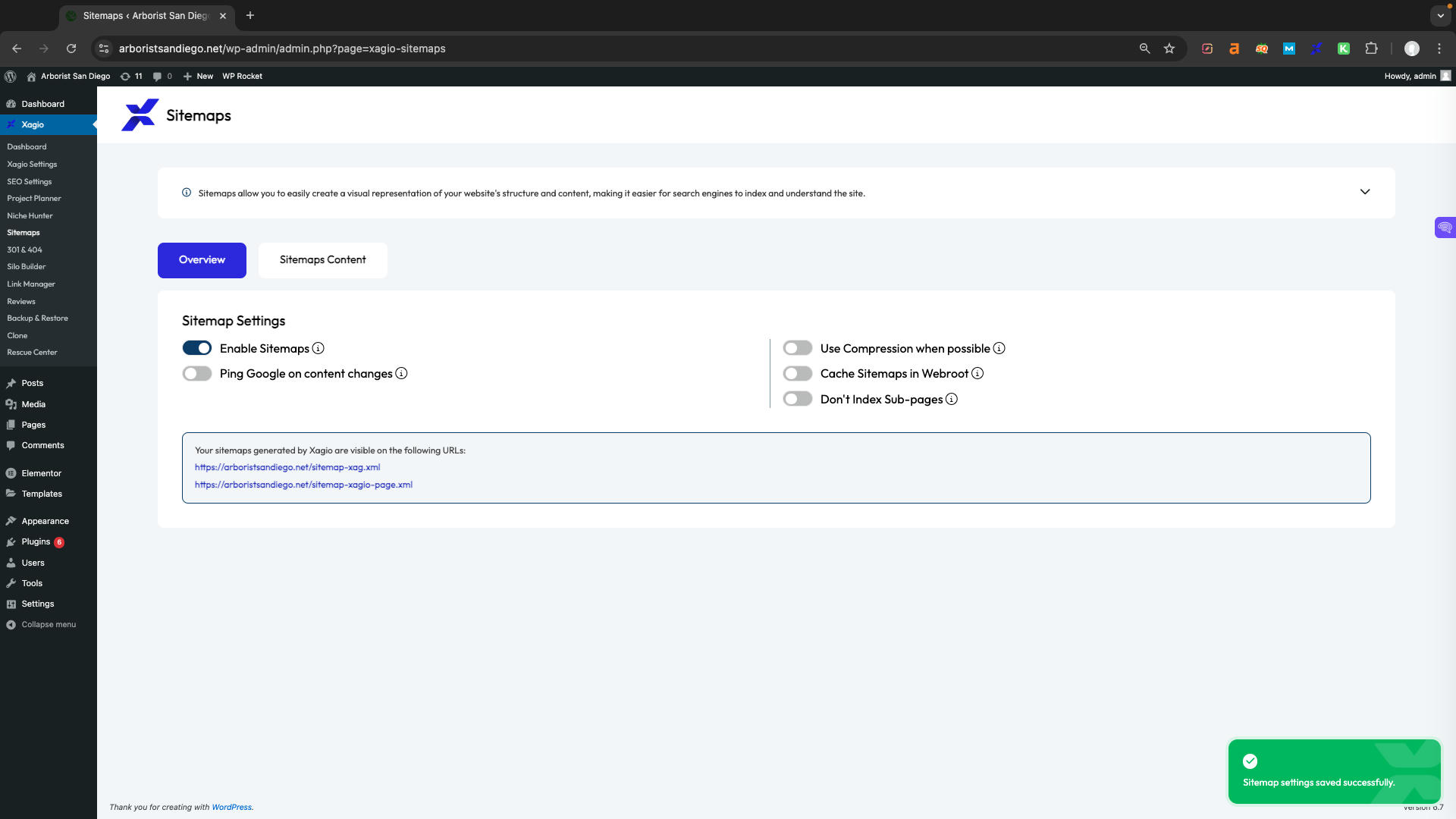Show info tooltip for Ping Google on content changes
The width and height of the screenshot is (1456, 819).
[x=402, y=374]
